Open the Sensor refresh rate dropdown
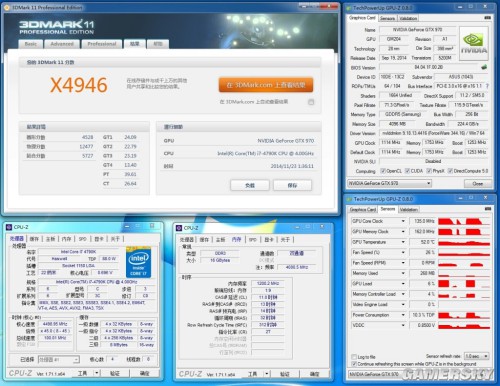The image size is (500, 386). (x=477, y=356)
